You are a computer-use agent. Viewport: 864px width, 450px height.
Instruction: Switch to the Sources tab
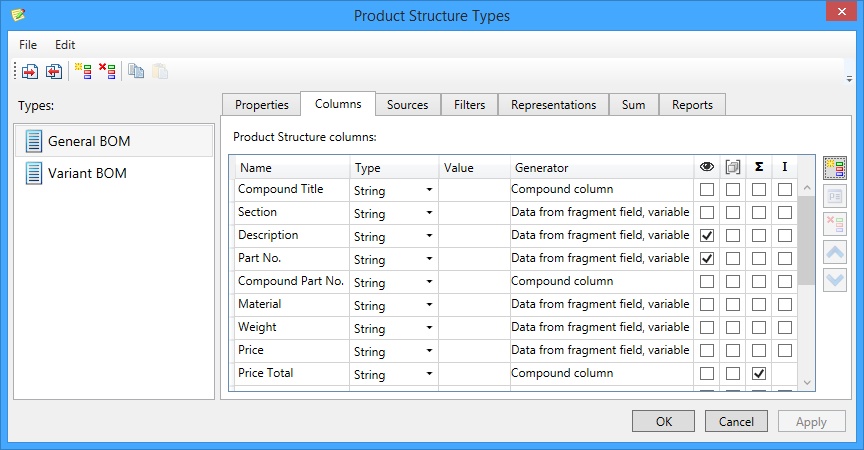407,105
